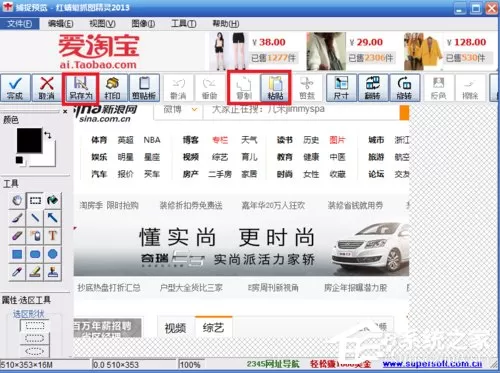Choose elliptical selection shape option

pos(35,351)
